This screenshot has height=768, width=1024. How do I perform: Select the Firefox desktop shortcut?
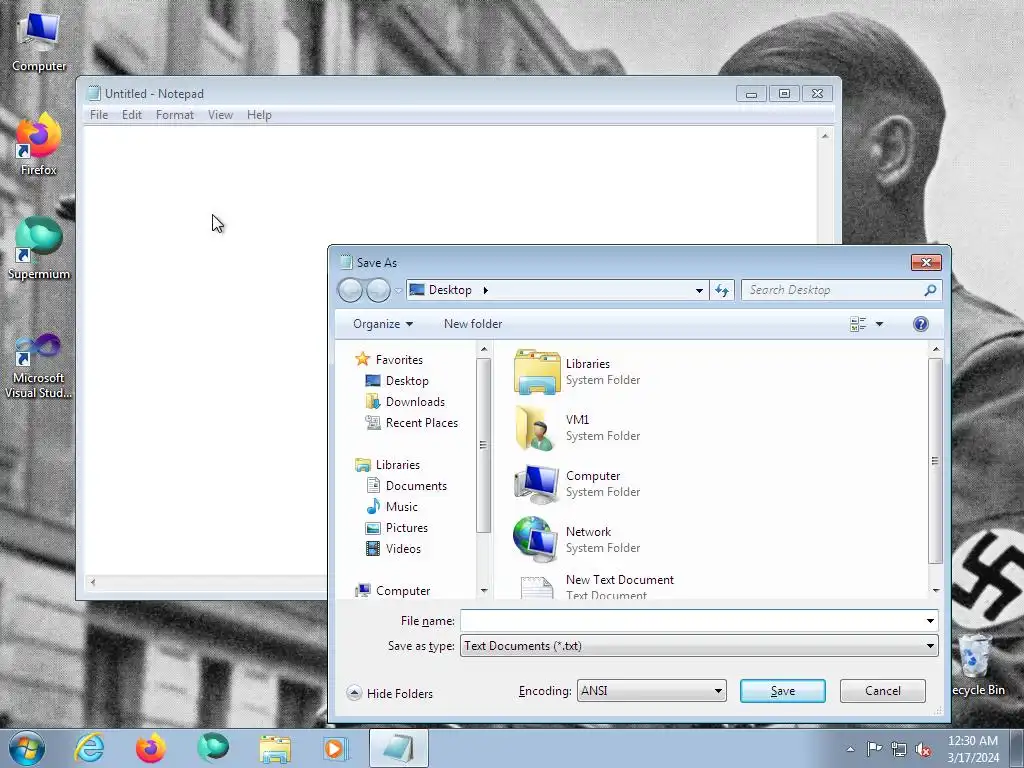[39, 144]
